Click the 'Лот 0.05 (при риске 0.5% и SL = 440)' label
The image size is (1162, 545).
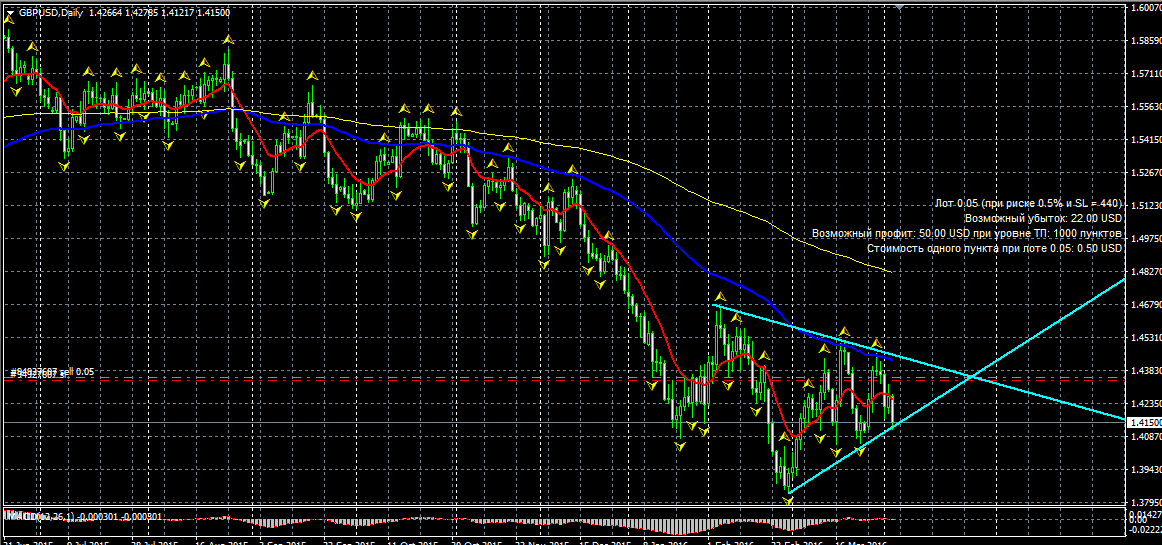point(1029,203)
